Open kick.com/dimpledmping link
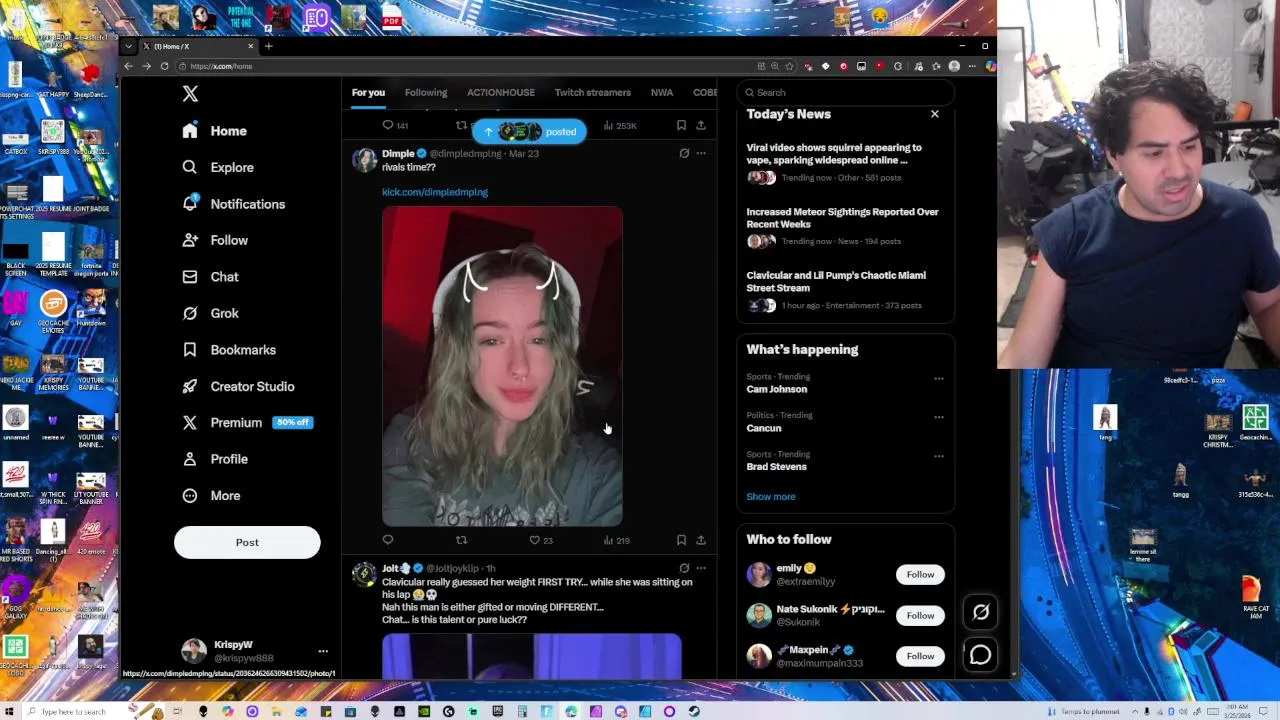 pos(435,192)
